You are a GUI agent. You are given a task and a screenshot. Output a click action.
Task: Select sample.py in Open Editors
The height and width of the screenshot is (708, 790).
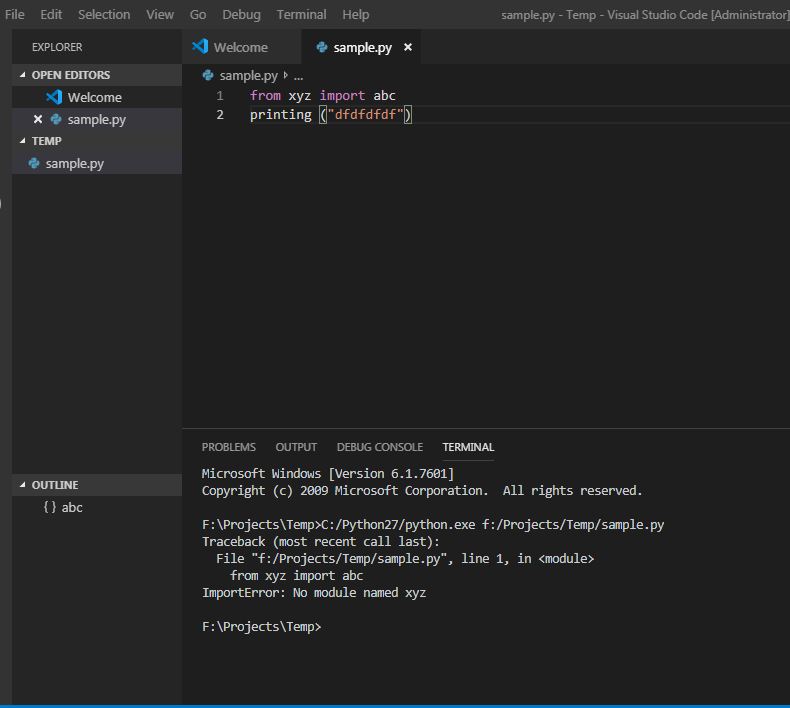(97, 119)
